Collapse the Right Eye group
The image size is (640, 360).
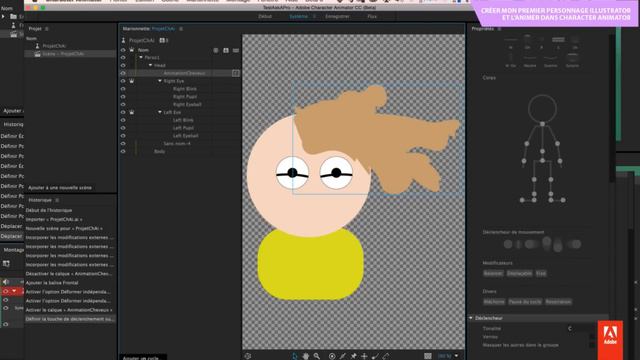pyautogui.click(x=160, y=81)
